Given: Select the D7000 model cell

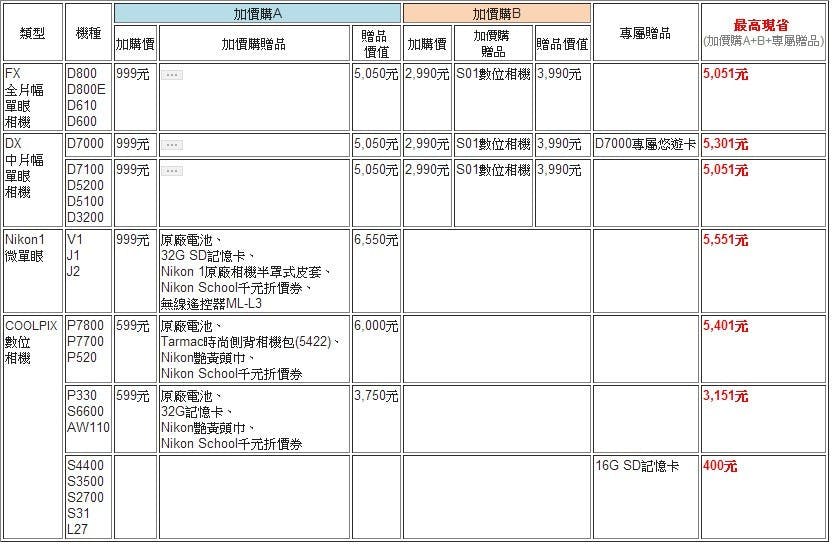Looking at the screenshot, I should pos(88,145).
